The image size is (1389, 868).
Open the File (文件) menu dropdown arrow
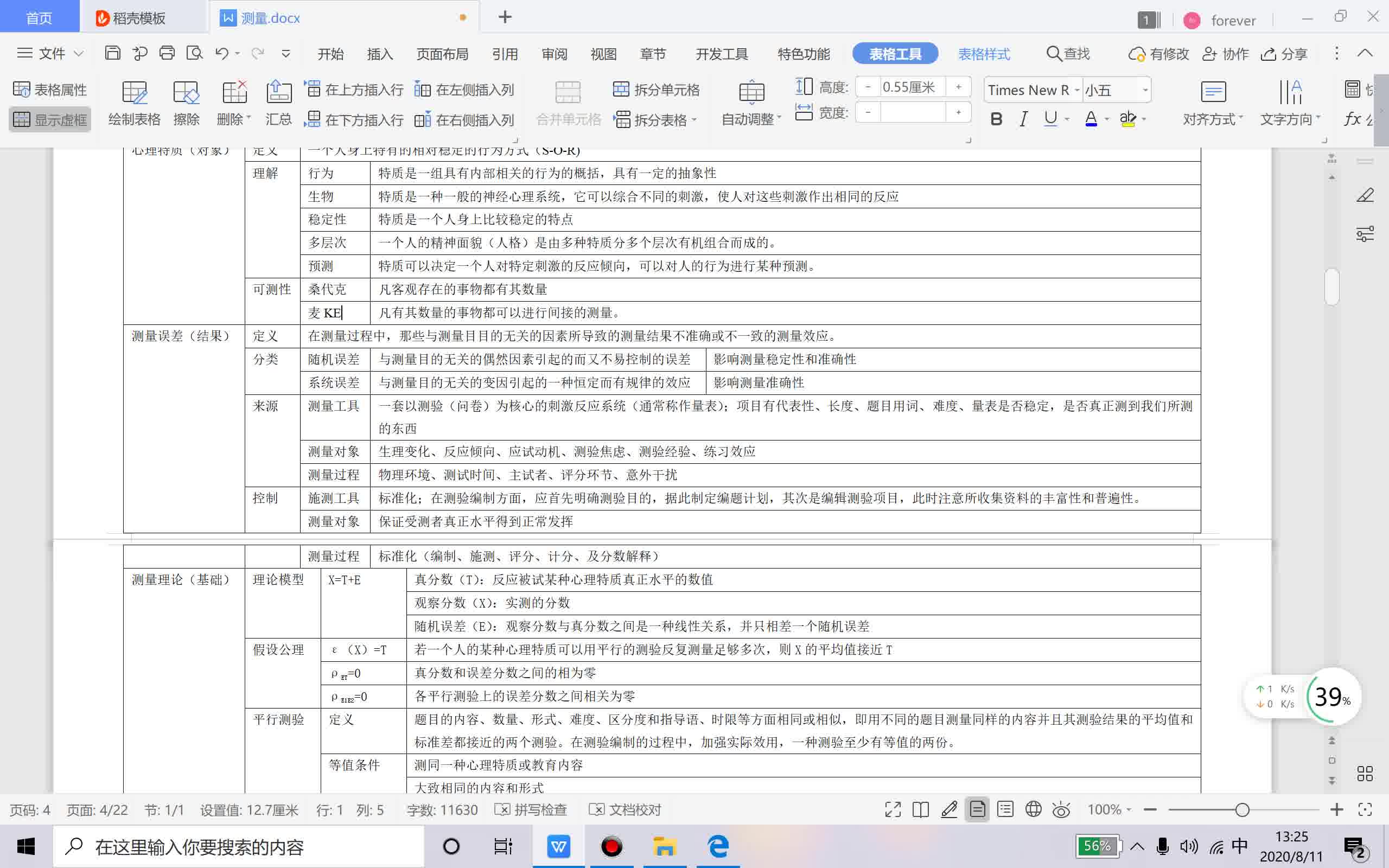79,53
